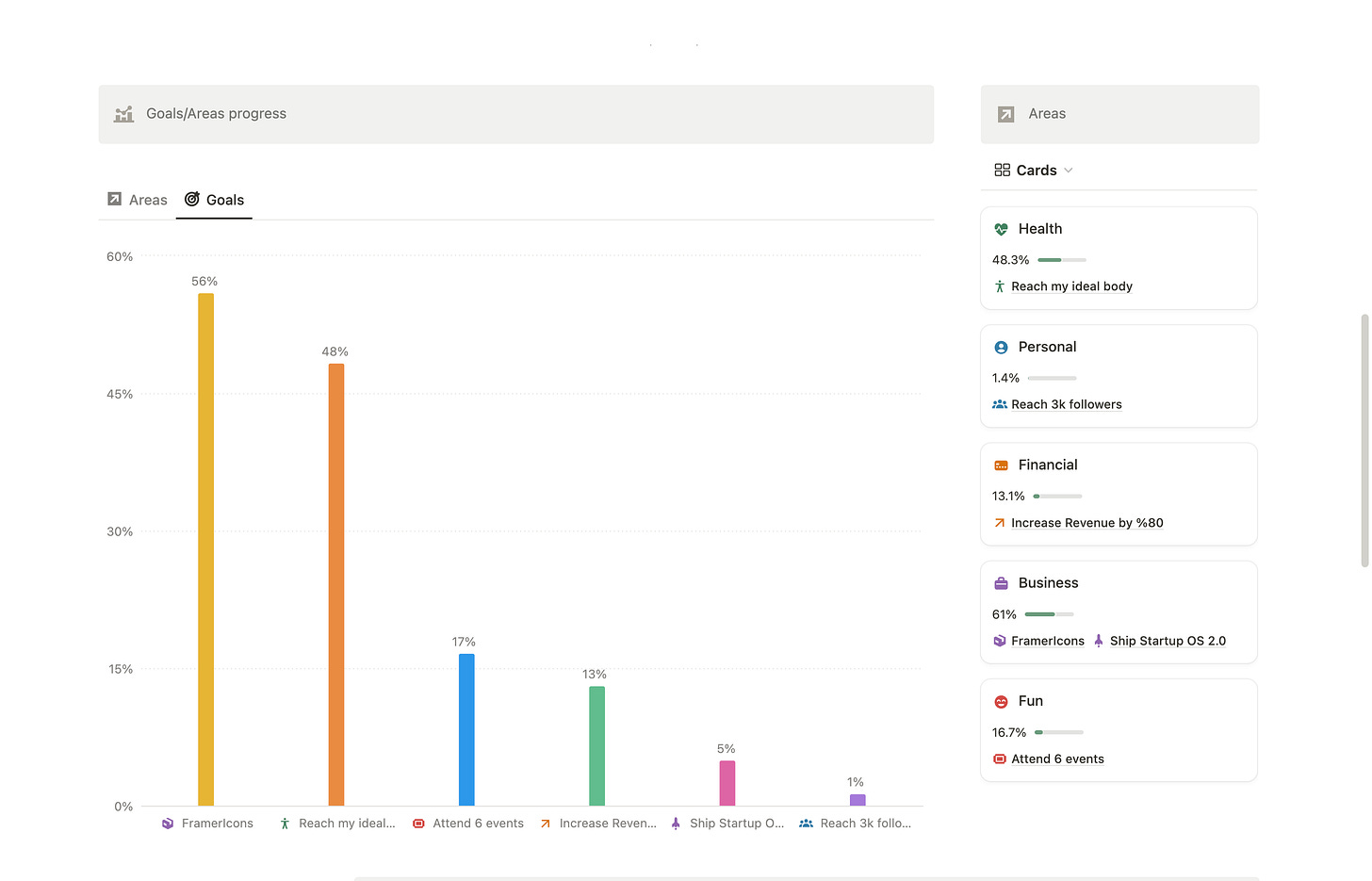Switch to the Areas tab
The width and height of the screenshot is (1372, 881).
point(137,200)
